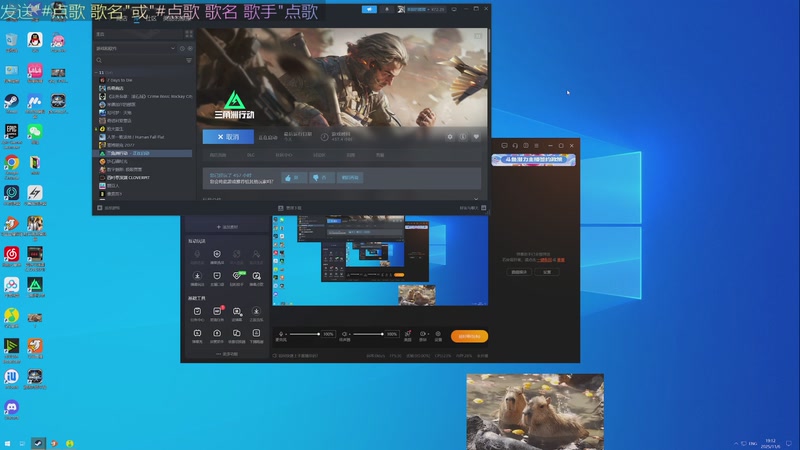Click the screen icon at the start of the bottom basic tools row
Viewport: 800px width, 450px height.
pos(197,335)
